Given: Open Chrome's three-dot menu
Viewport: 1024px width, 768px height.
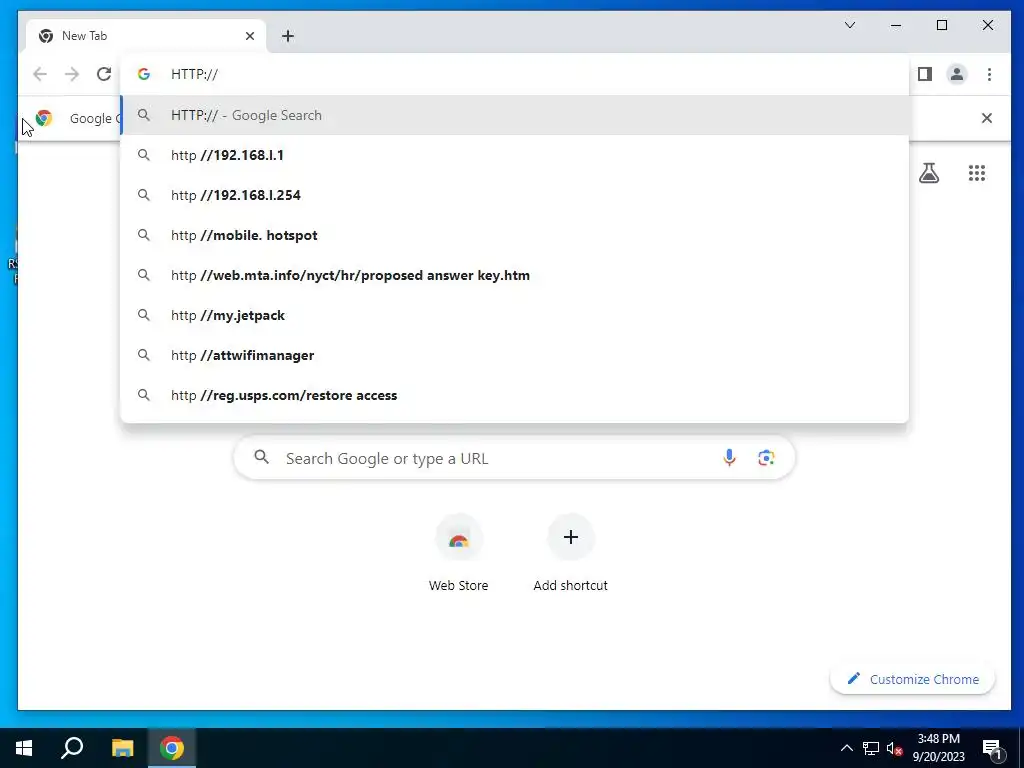Looking at the screenshot, I should [x=989, y=74].
